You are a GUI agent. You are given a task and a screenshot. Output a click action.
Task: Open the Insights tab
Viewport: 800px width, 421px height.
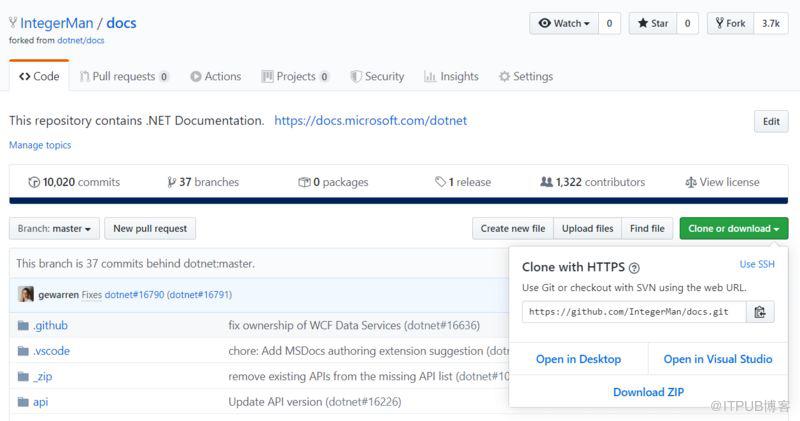click(x=451, y=77)
